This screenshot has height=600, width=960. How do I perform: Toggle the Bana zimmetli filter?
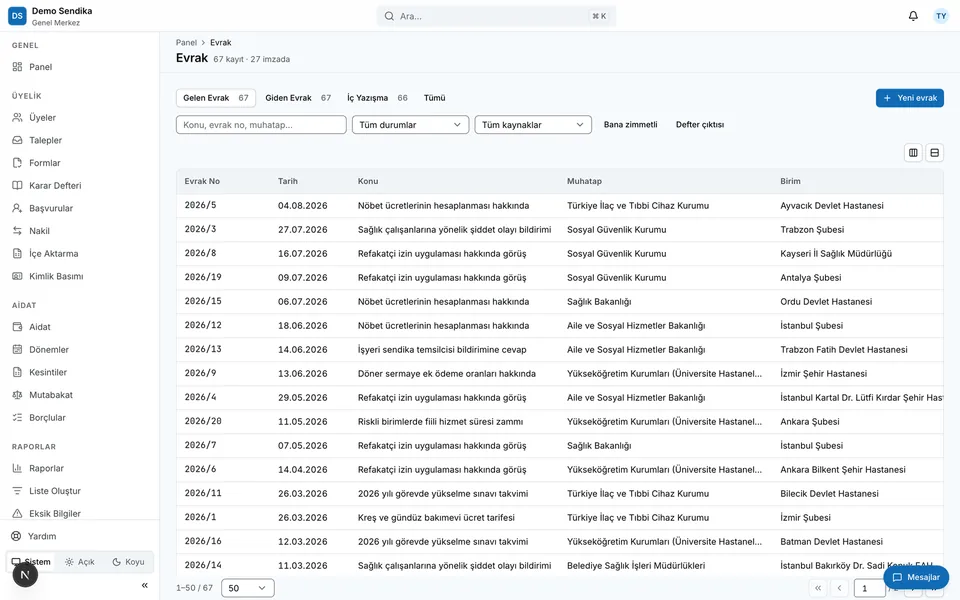630,124
